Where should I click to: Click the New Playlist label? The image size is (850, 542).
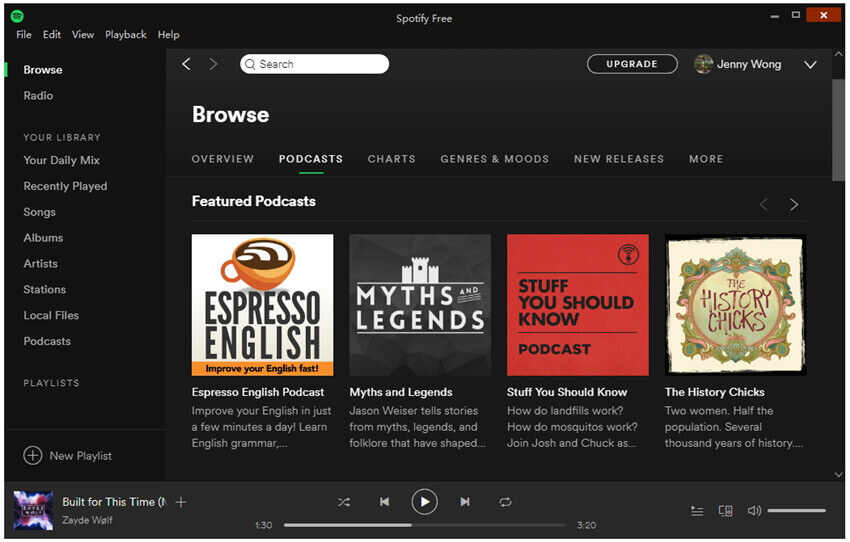click(81, 456)
